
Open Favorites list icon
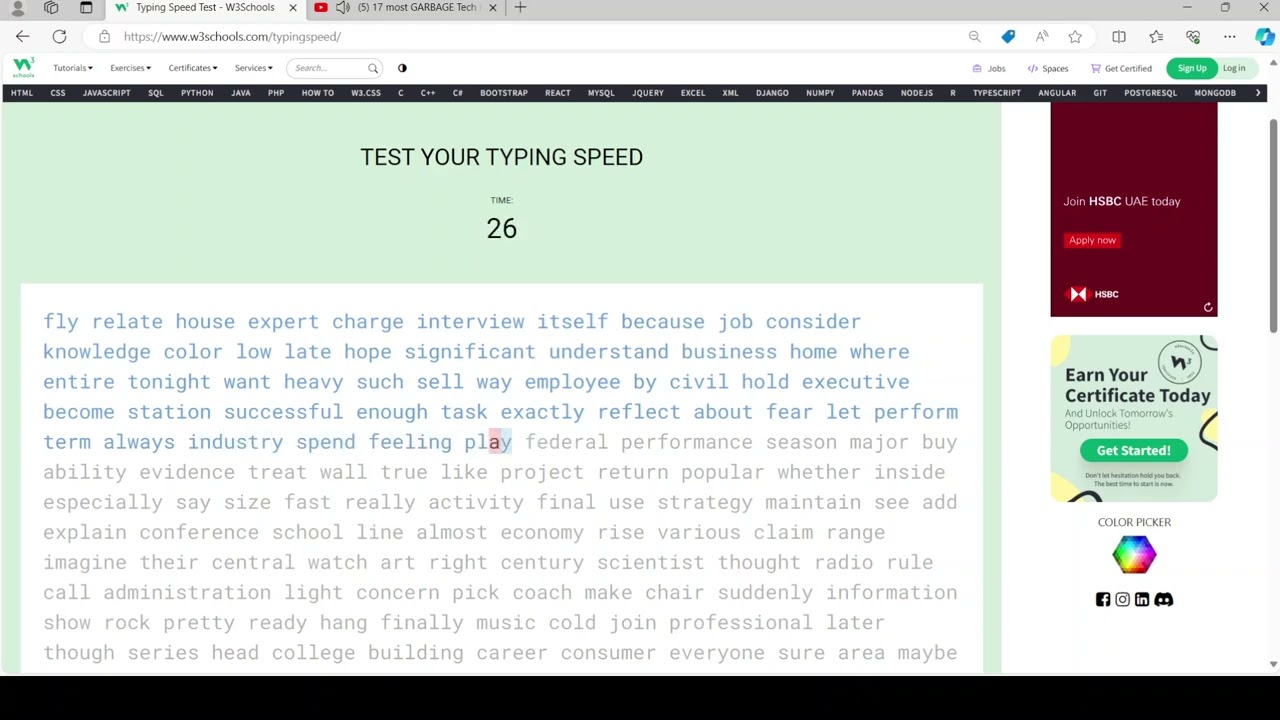[x=1156, y=37]
